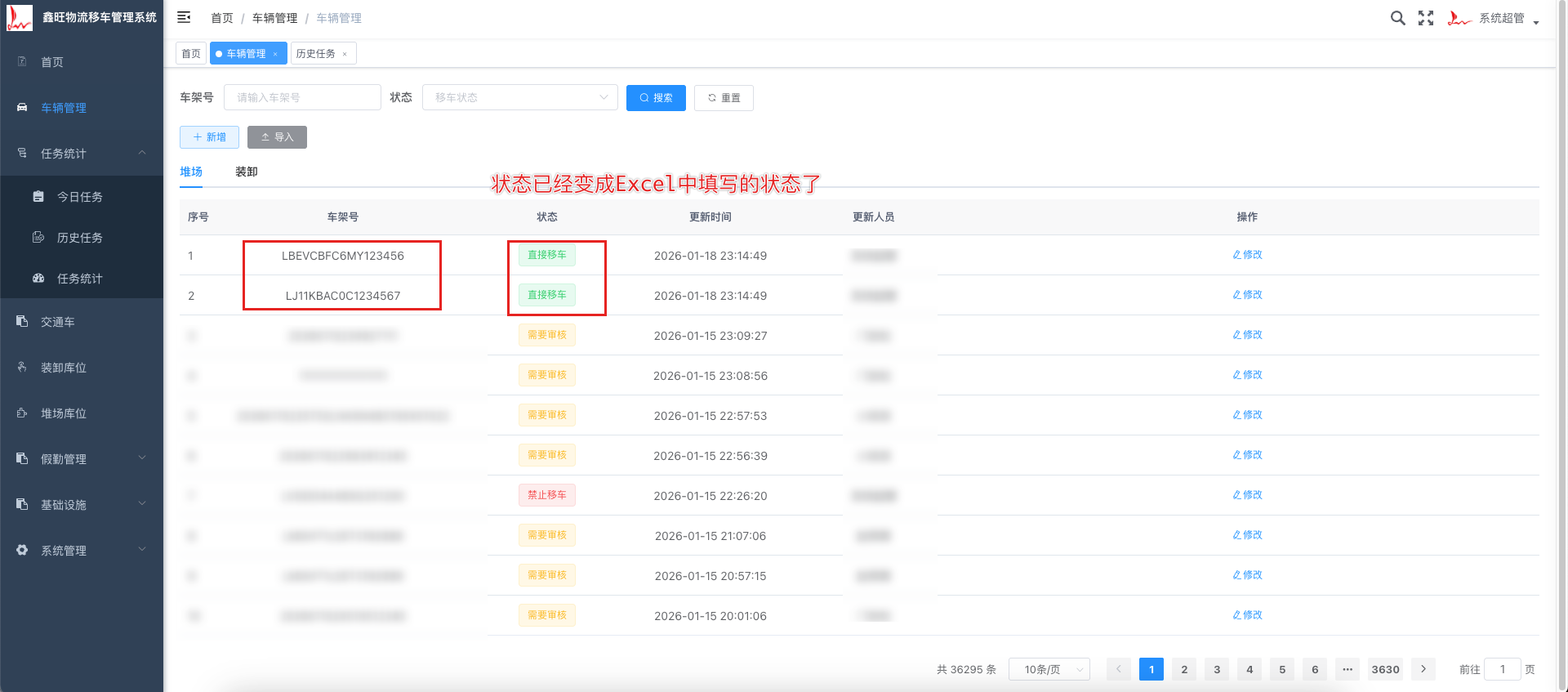The height and width of the screenshot is (692, 1568).
Task: Open 今日任务 submenu item
Action: [82, 197]
